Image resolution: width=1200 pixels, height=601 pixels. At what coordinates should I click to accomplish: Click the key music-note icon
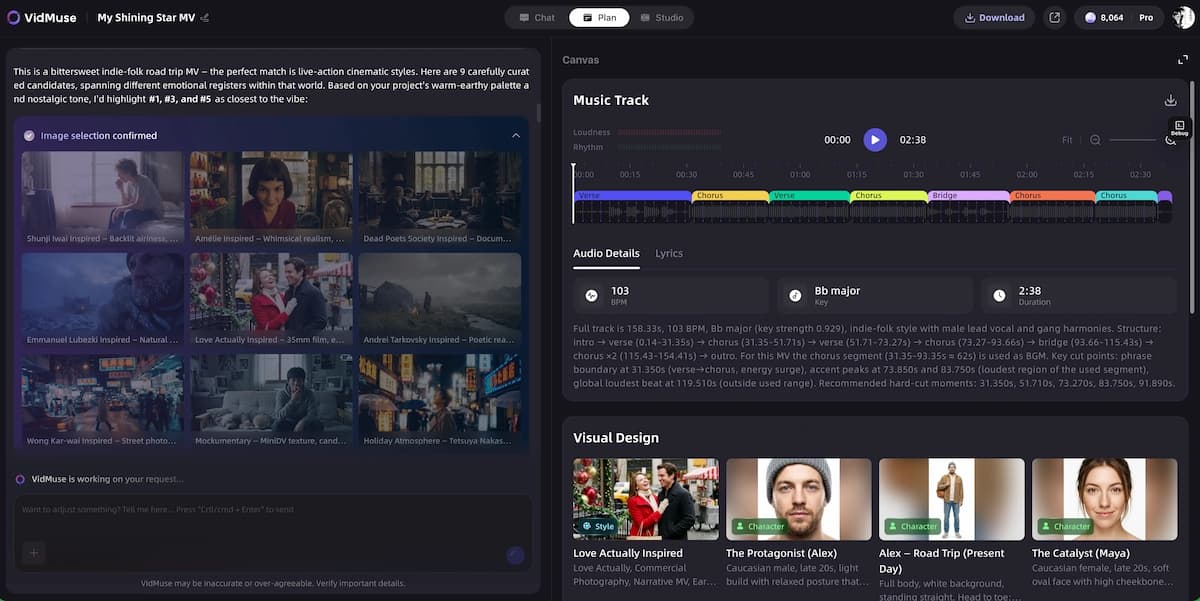[795, 296]
